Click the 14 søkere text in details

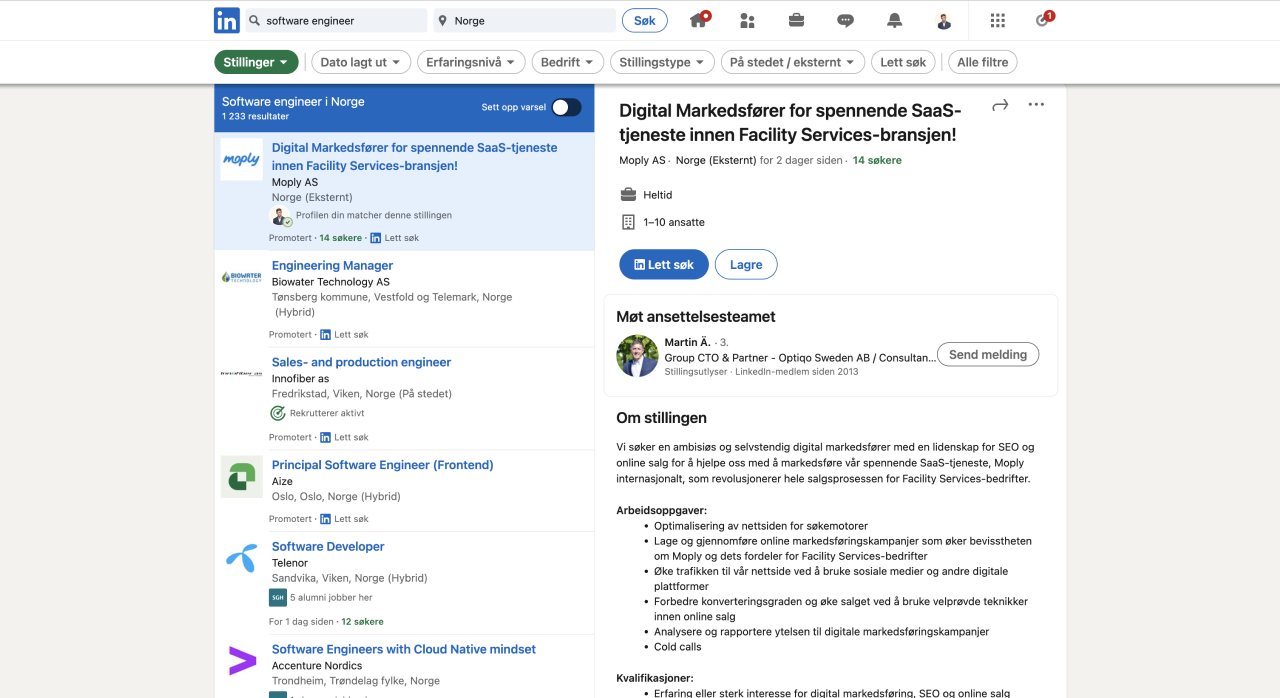[x=877, y=160]
